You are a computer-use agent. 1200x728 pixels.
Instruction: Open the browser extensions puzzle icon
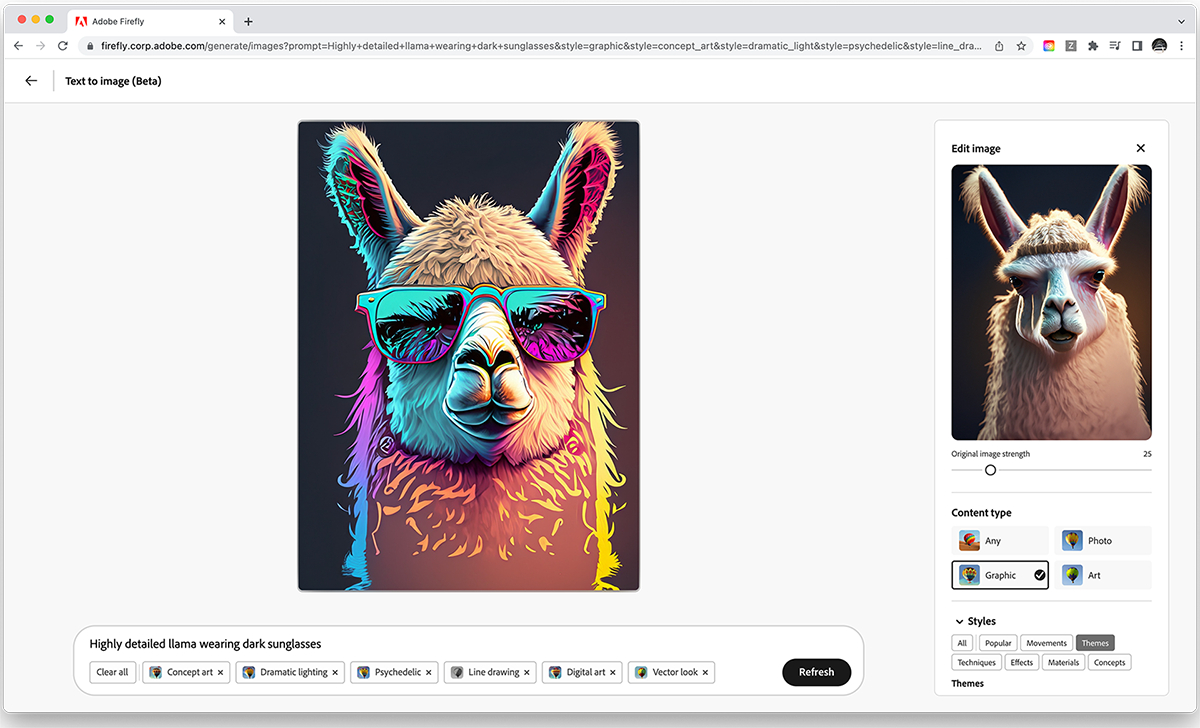tap(1092, 46)
